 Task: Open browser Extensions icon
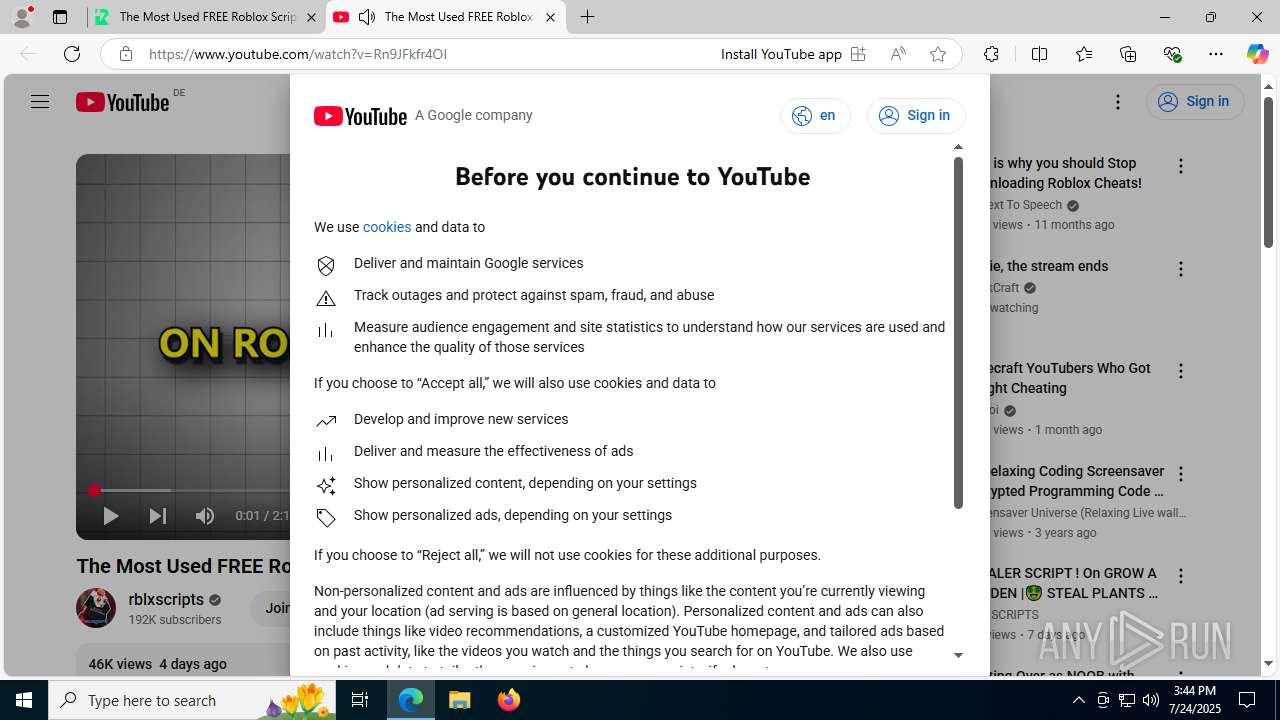coord(991,54)
